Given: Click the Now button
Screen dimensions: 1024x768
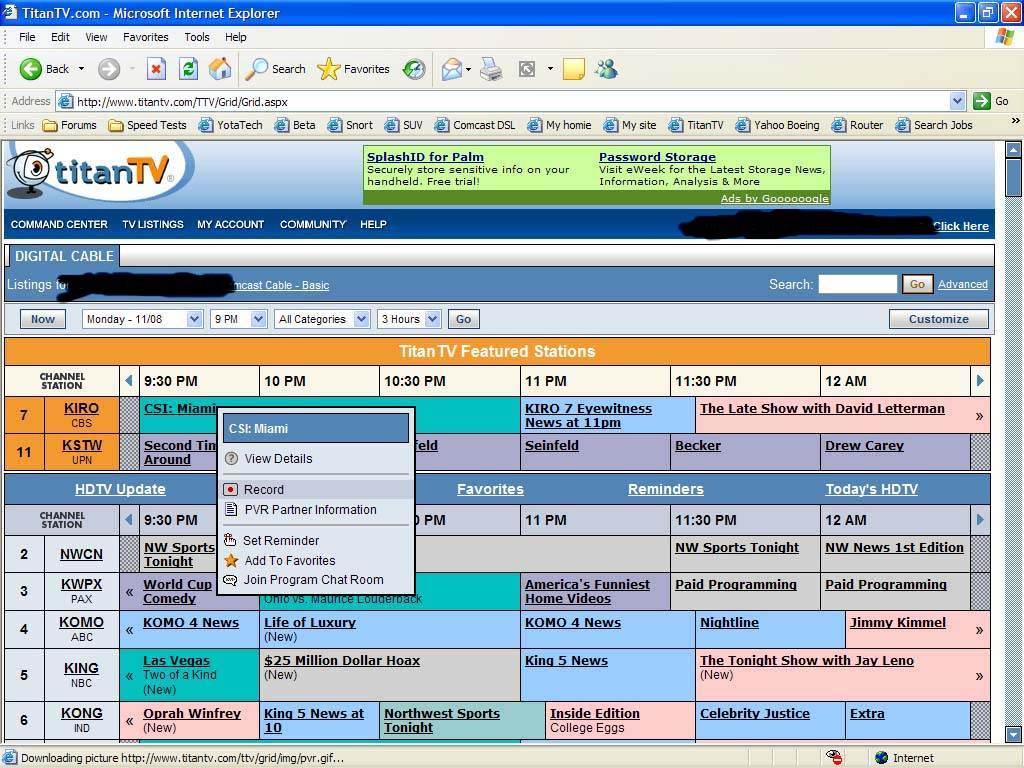Looking at the screenshot, I should pos(42,319).
